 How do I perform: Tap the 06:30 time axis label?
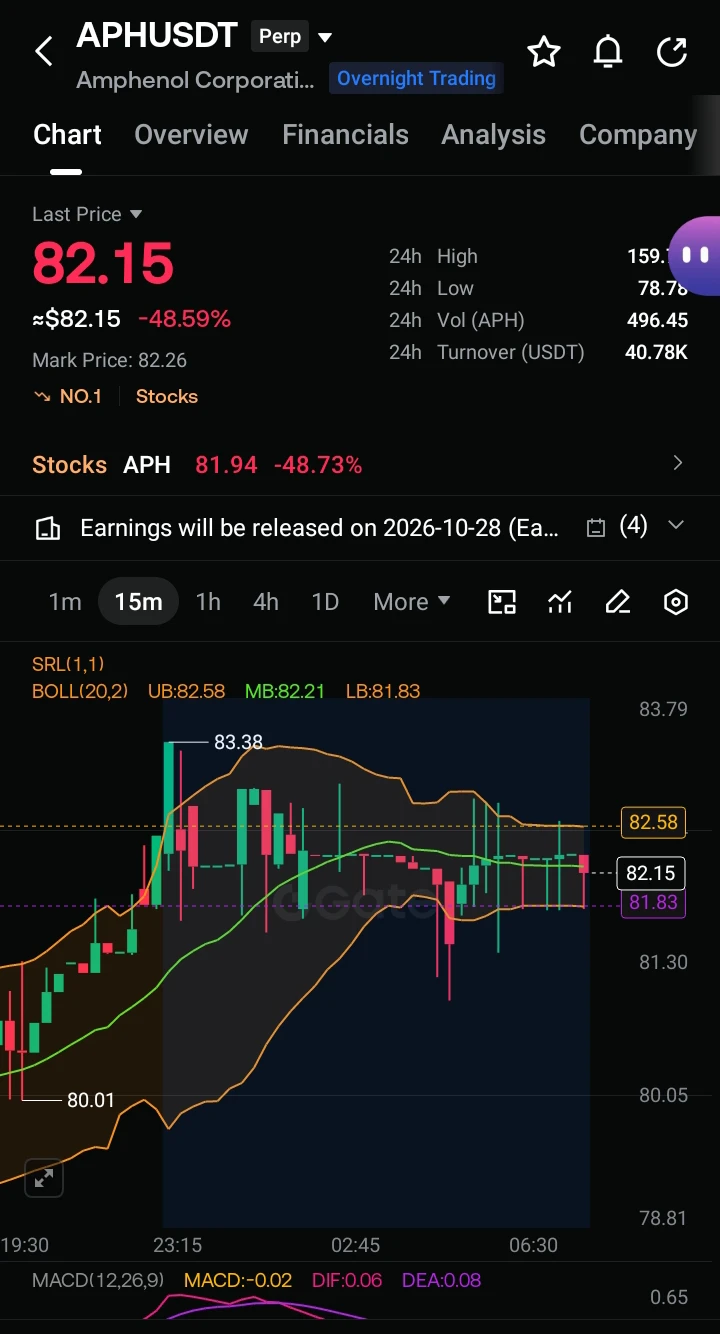(533, 1245)
